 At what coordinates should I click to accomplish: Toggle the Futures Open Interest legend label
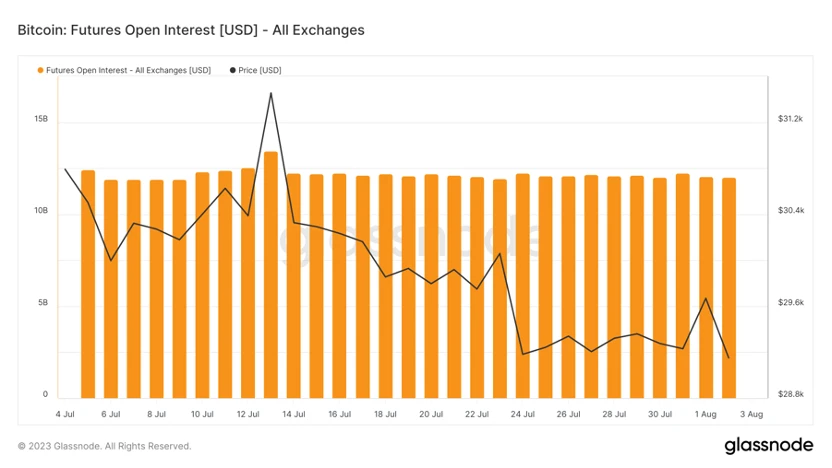128,71
